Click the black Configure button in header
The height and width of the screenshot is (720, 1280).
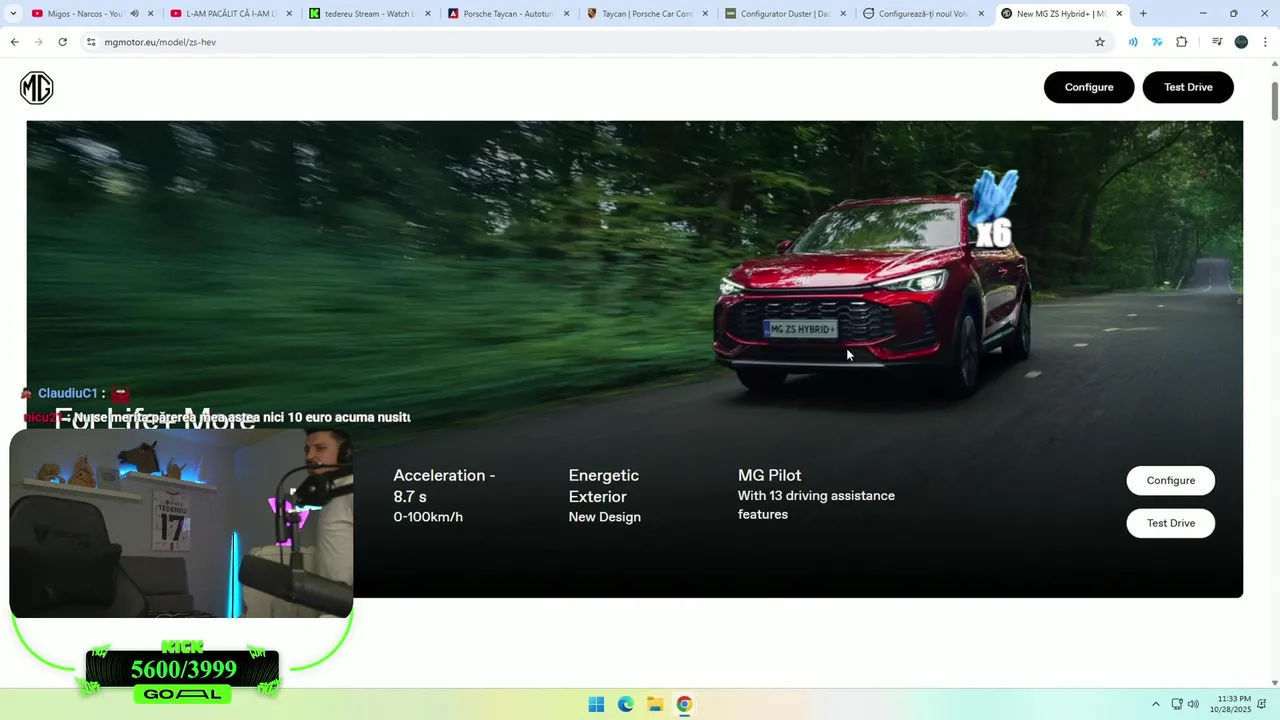[1089, 87]
